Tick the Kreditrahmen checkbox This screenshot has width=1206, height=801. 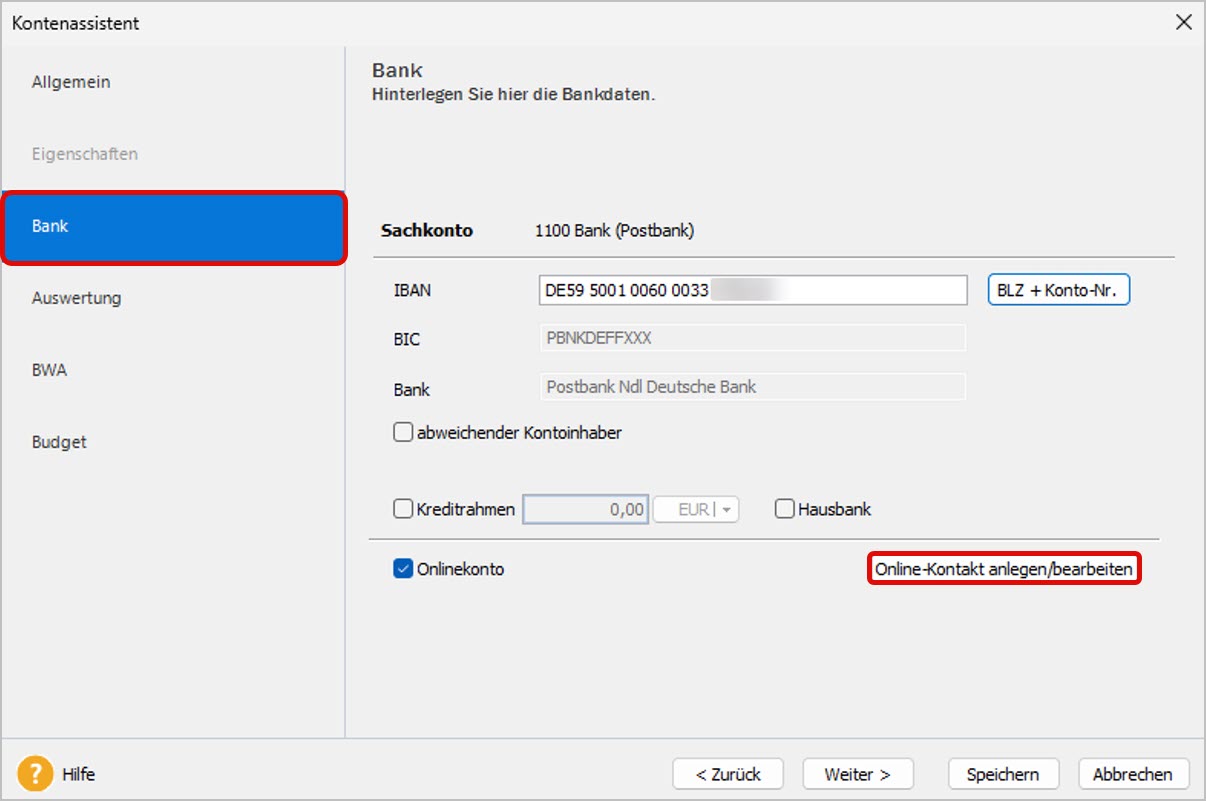point(404,509)
